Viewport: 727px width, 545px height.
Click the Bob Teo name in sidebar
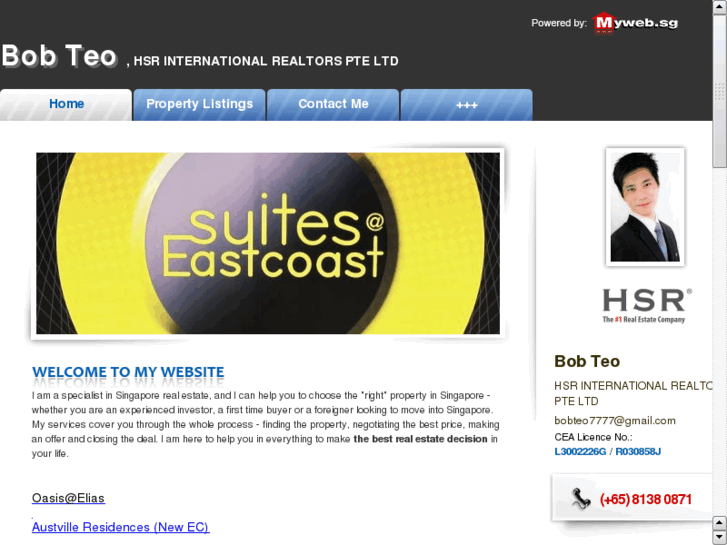587,361
